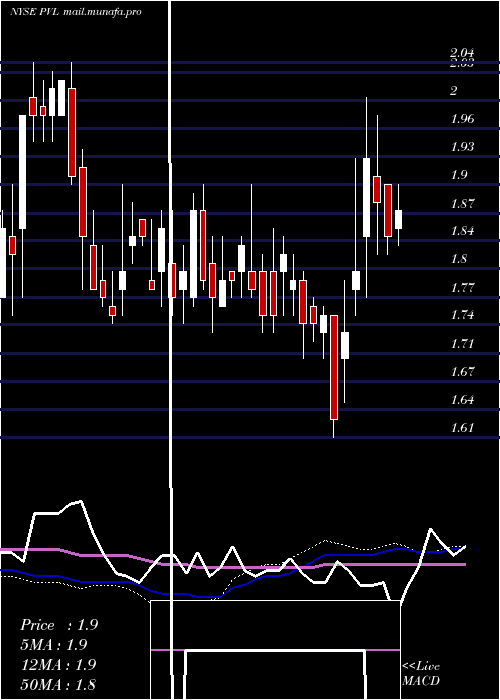
Task: Click the 1.74 price axis label
Action: 462,315
